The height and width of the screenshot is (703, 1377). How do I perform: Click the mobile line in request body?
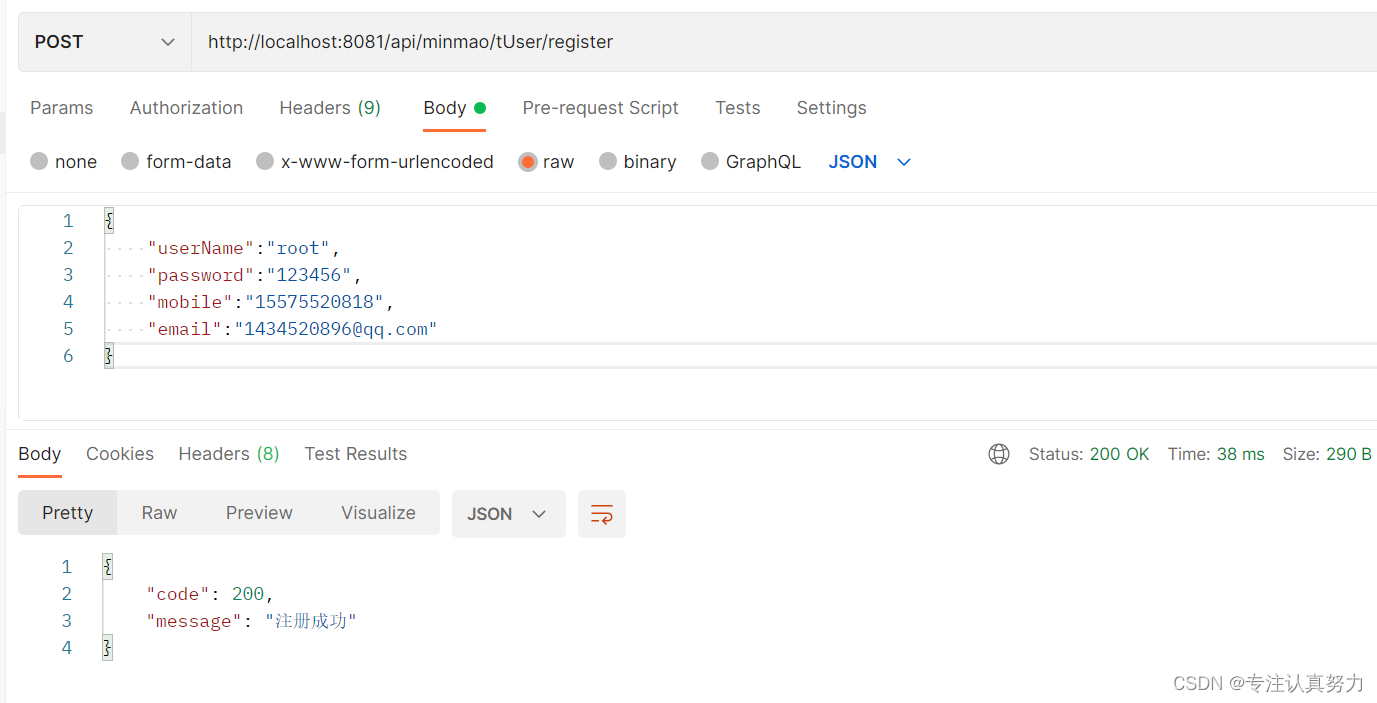271,302
